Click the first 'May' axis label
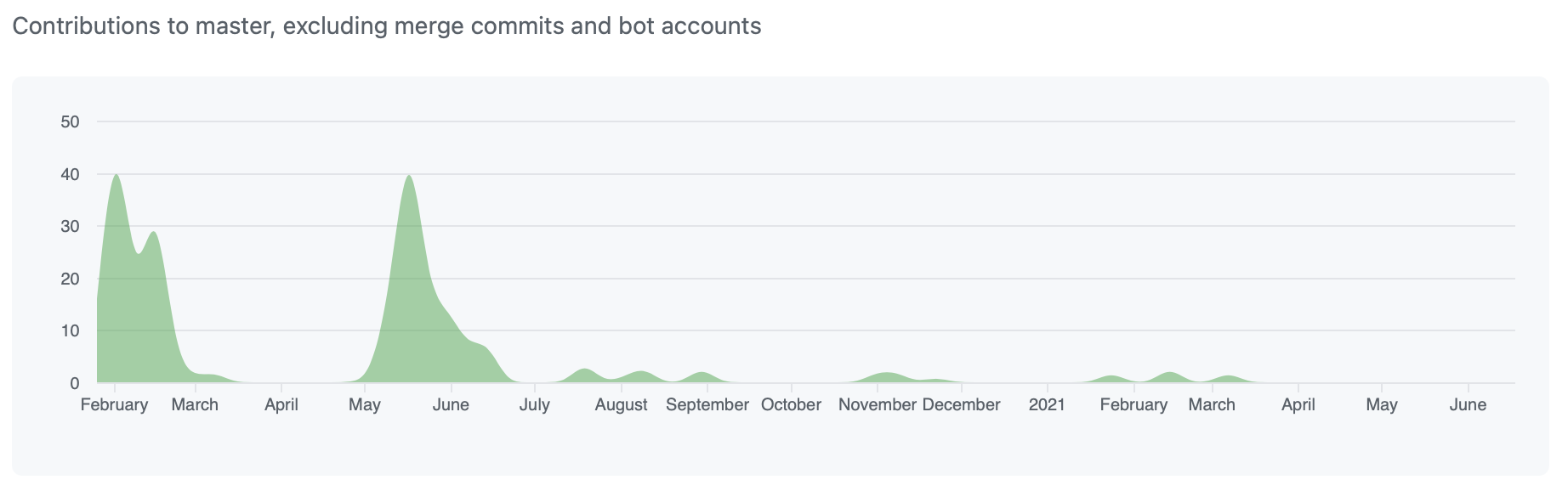 click(x=365, y=405)
